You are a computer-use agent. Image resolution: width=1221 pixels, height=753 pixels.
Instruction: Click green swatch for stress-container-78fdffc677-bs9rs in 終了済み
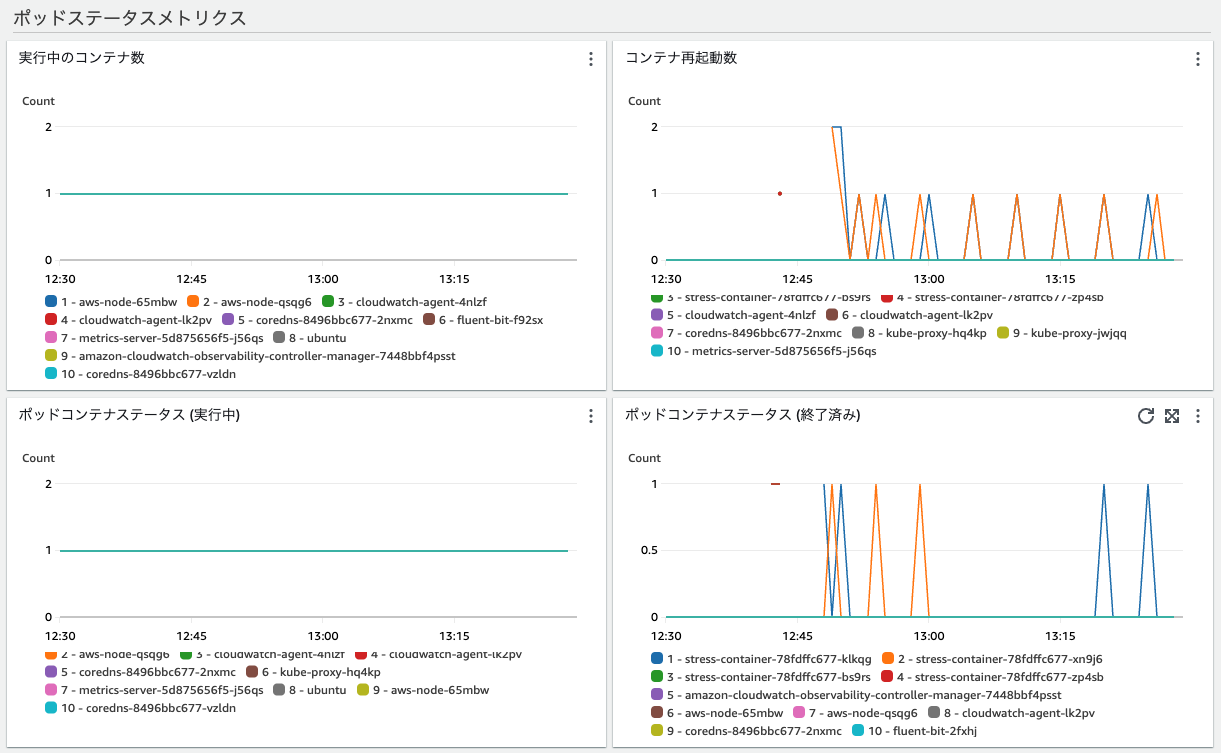coord(657,676)
